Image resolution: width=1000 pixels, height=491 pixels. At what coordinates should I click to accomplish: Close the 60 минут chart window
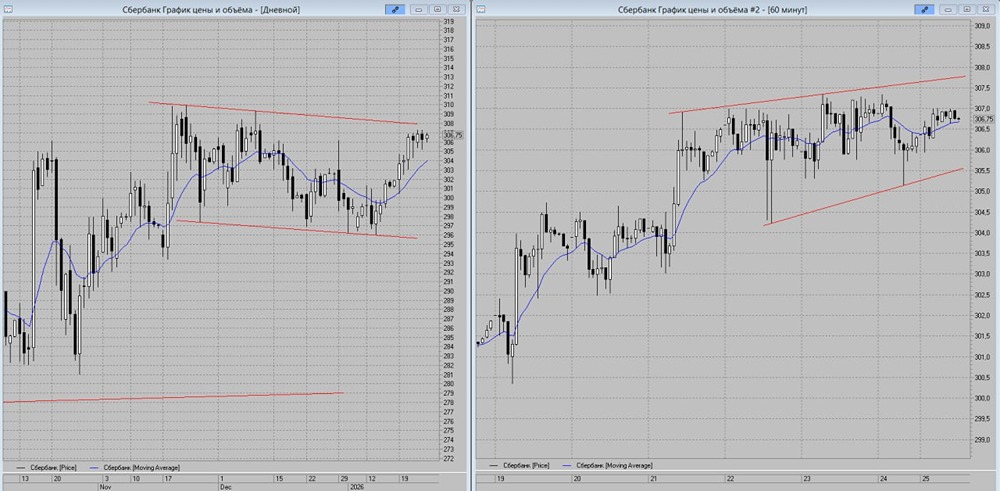[985, 9]
